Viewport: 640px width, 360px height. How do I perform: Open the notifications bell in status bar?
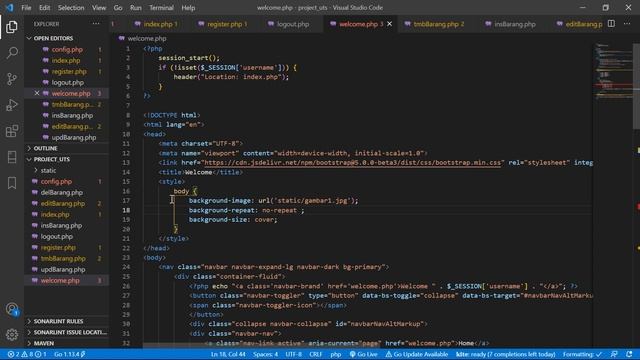pyautogui.click(x=629, y=354)
